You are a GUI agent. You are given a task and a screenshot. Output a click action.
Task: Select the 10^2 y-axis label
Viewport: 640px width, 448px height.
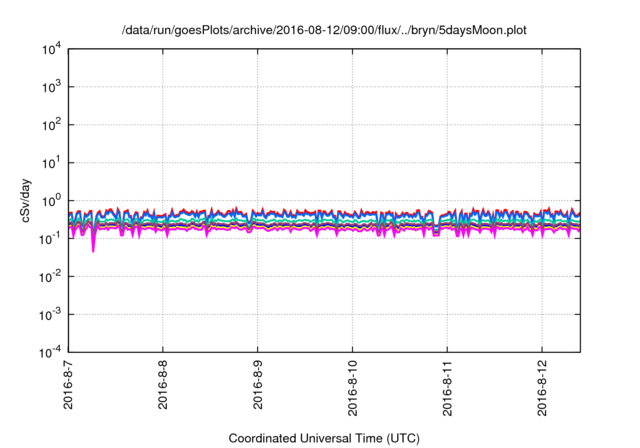(x=52, y=125)
